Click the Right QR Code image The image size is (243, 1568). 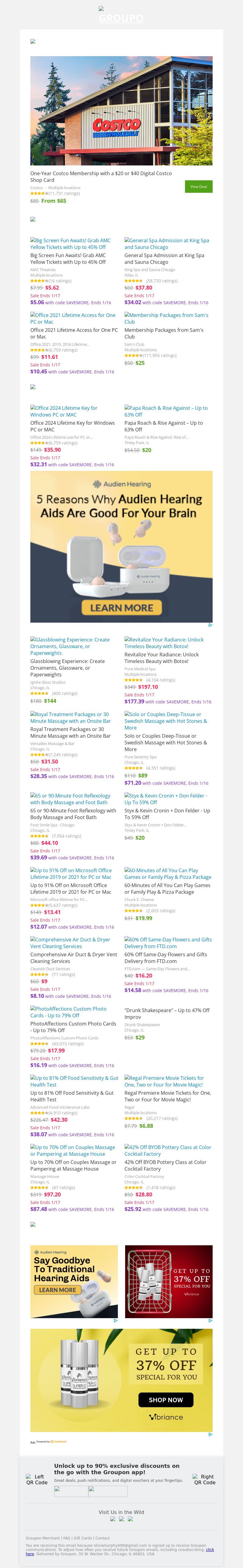(205, 1480)
